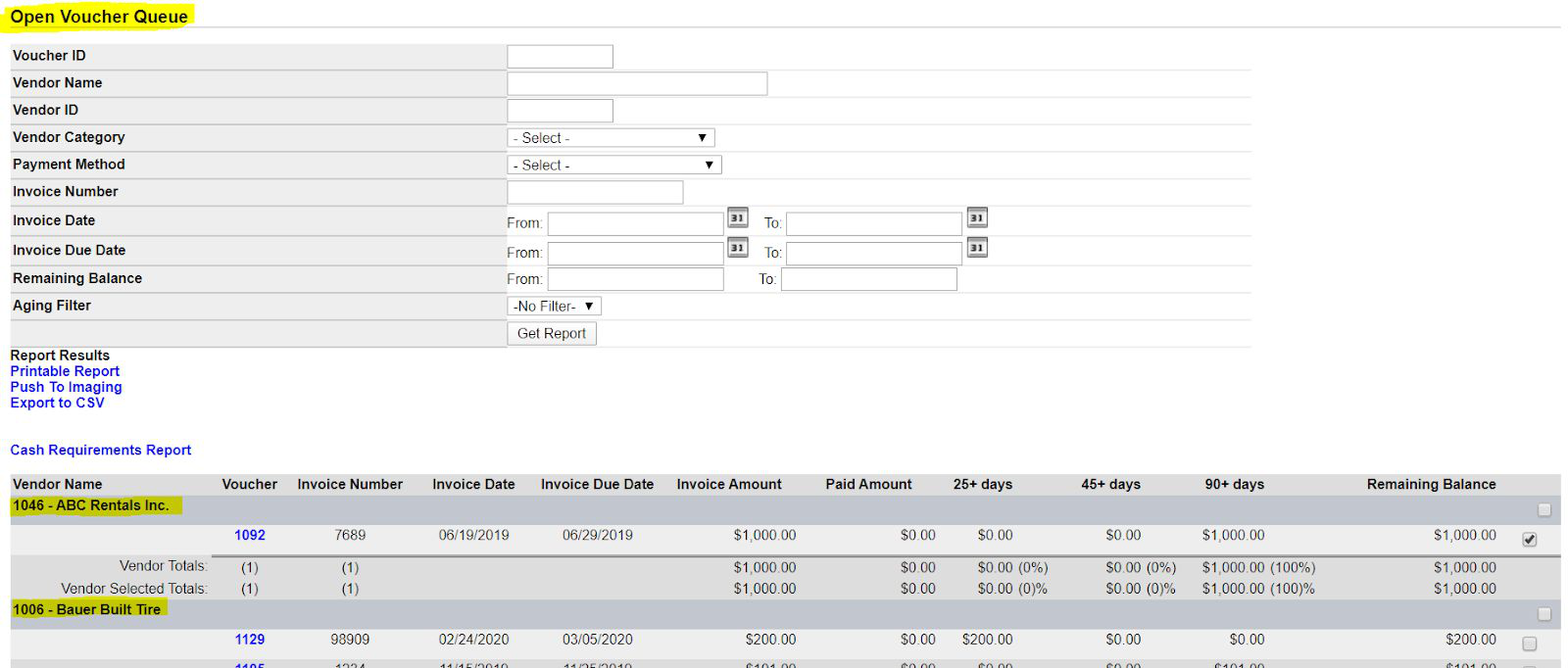
Task: Click the Open Voucher Queue heading
Action: click(x=99, y=17)
